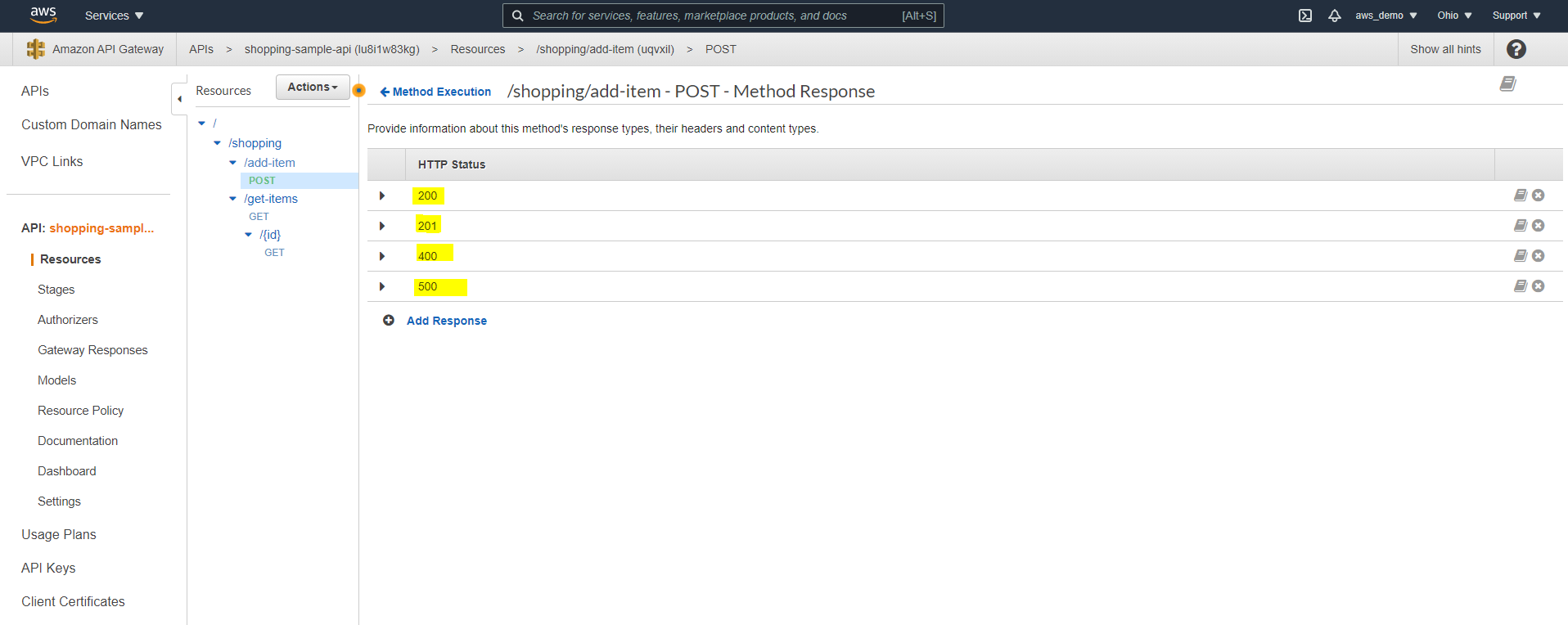Image resolution: width=1568 pixels, height=625 pixels.
Task: Collapse the /shopping tree node
Action: coord(217,143)
